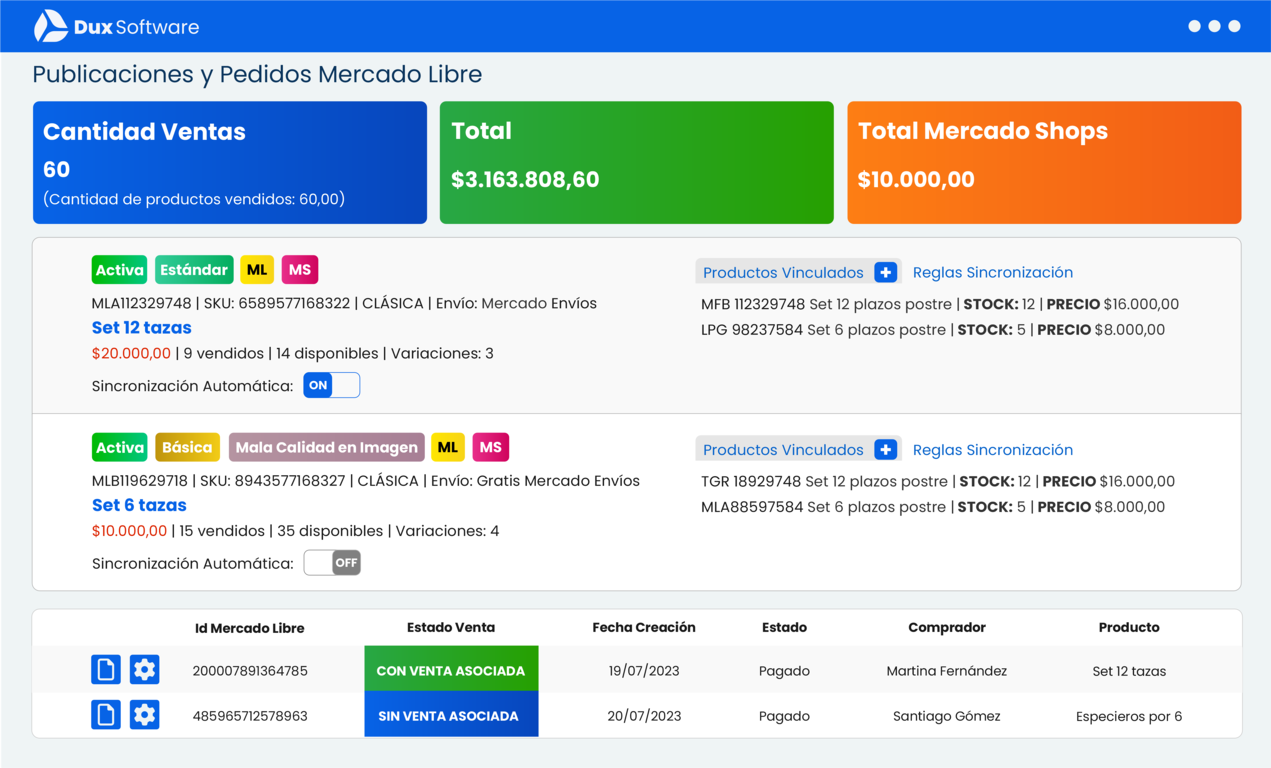This screenshot has height=768, width=1271.
Task: Add linked product for Set 6 tazas
Action: point(885,449)
